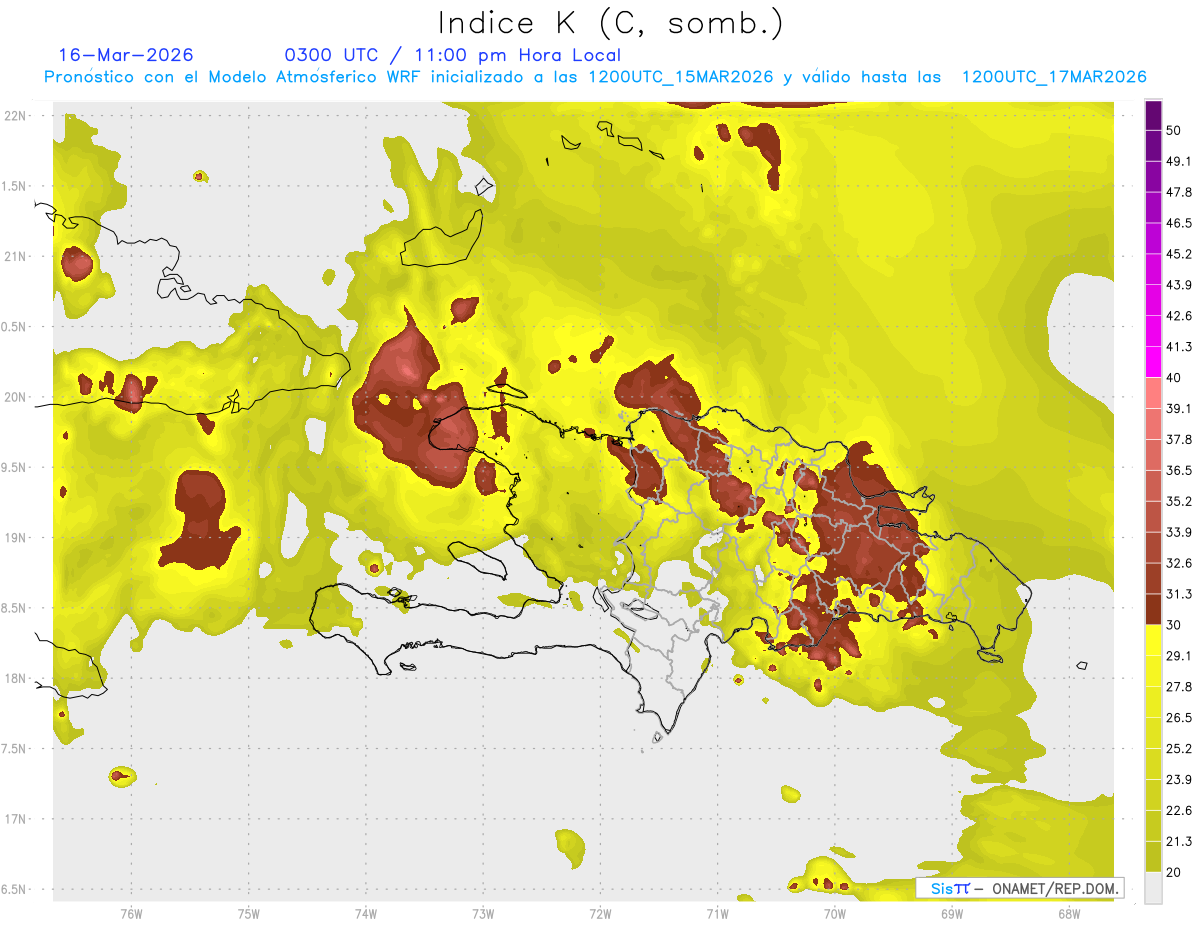
Task: Click the '42.6' value on the color scale
Action: click(x=1179, y=316)
